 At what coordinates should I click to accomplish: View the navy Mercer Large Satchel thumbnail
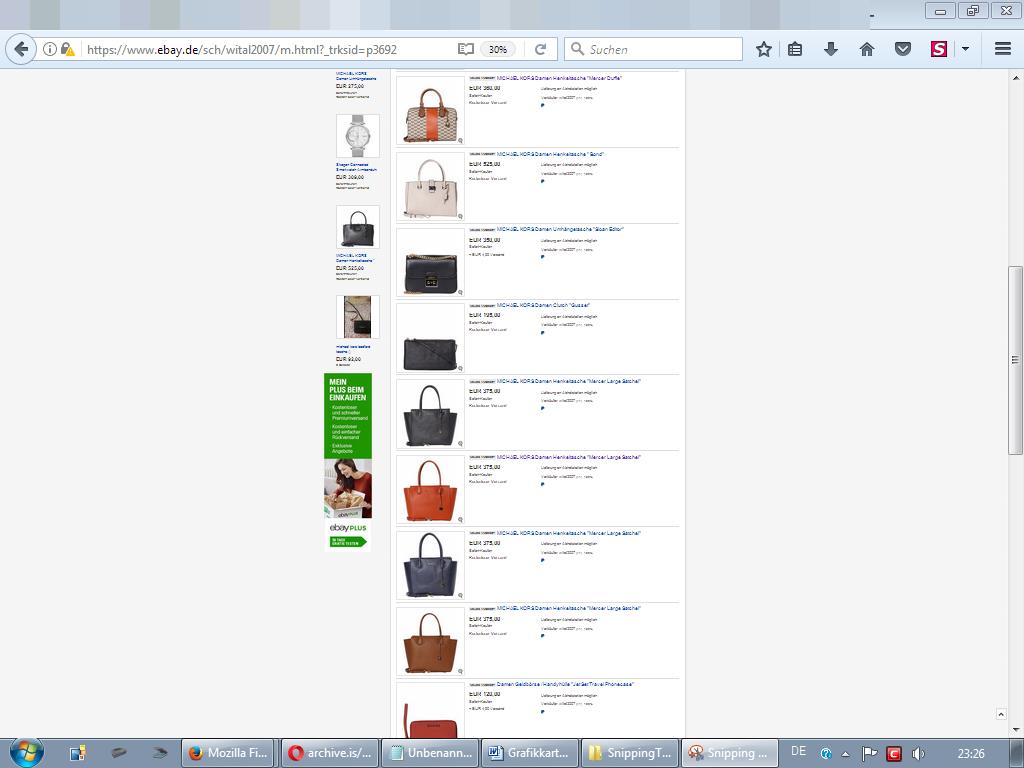coord(430,565)
